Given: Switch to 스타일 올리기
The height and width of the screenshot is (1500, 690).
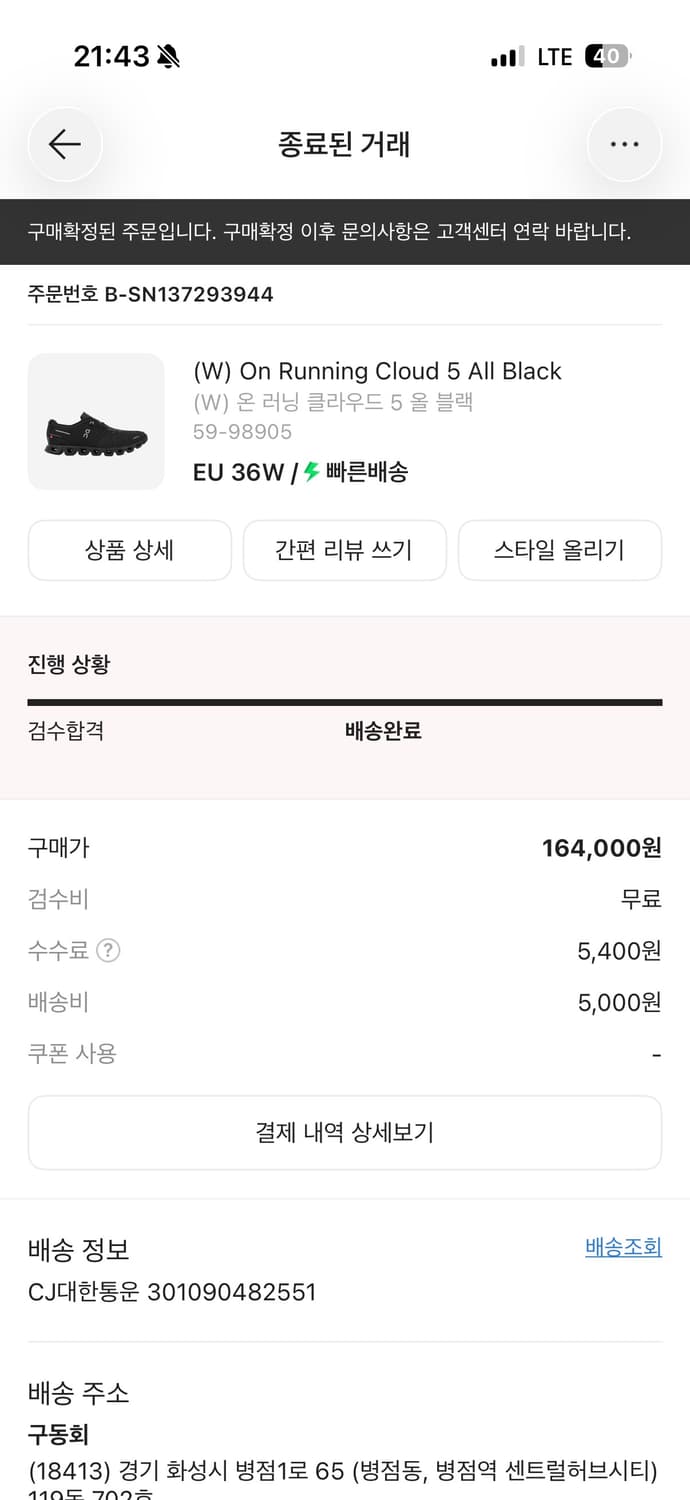Looking at the screenshot, I should point(559,550).
